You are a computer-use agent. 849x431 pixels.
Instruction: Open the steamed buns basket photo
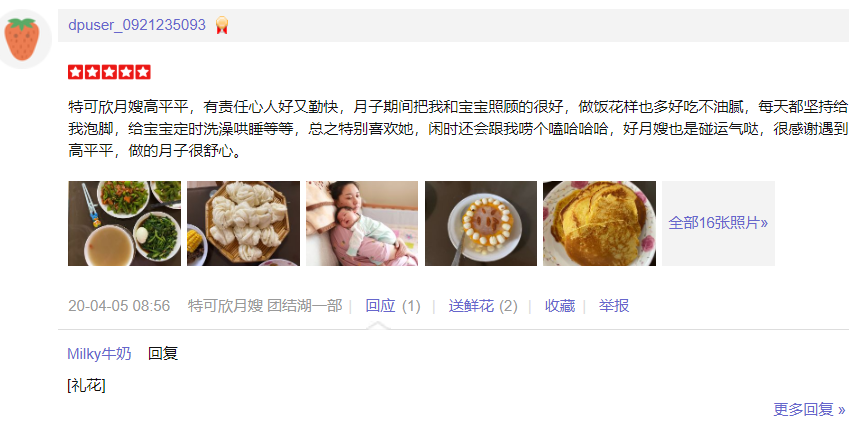[x=243, y=224]
